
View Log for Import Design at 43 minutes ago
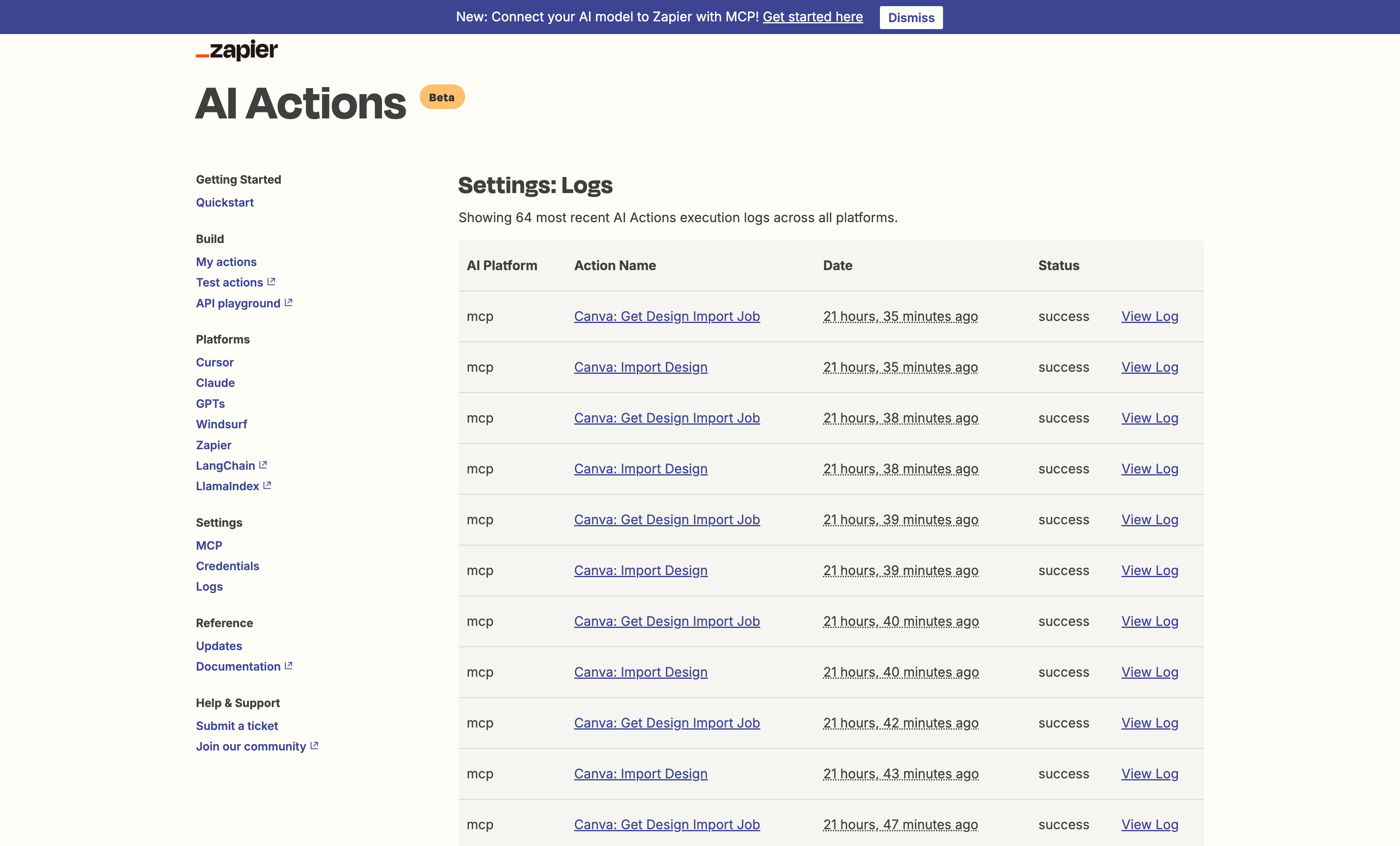[1150, 774]
